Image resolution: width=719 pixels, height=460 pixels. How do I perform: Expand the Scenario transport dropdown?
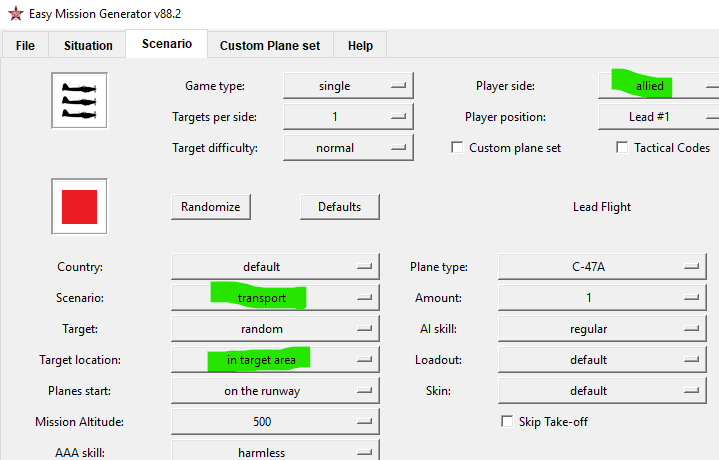pos(275,298)
